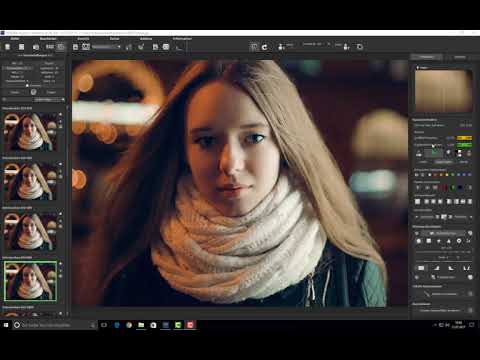Screen dimensions: 480x360
Task: Open the Datei menu
Action: tap(15, 39)
